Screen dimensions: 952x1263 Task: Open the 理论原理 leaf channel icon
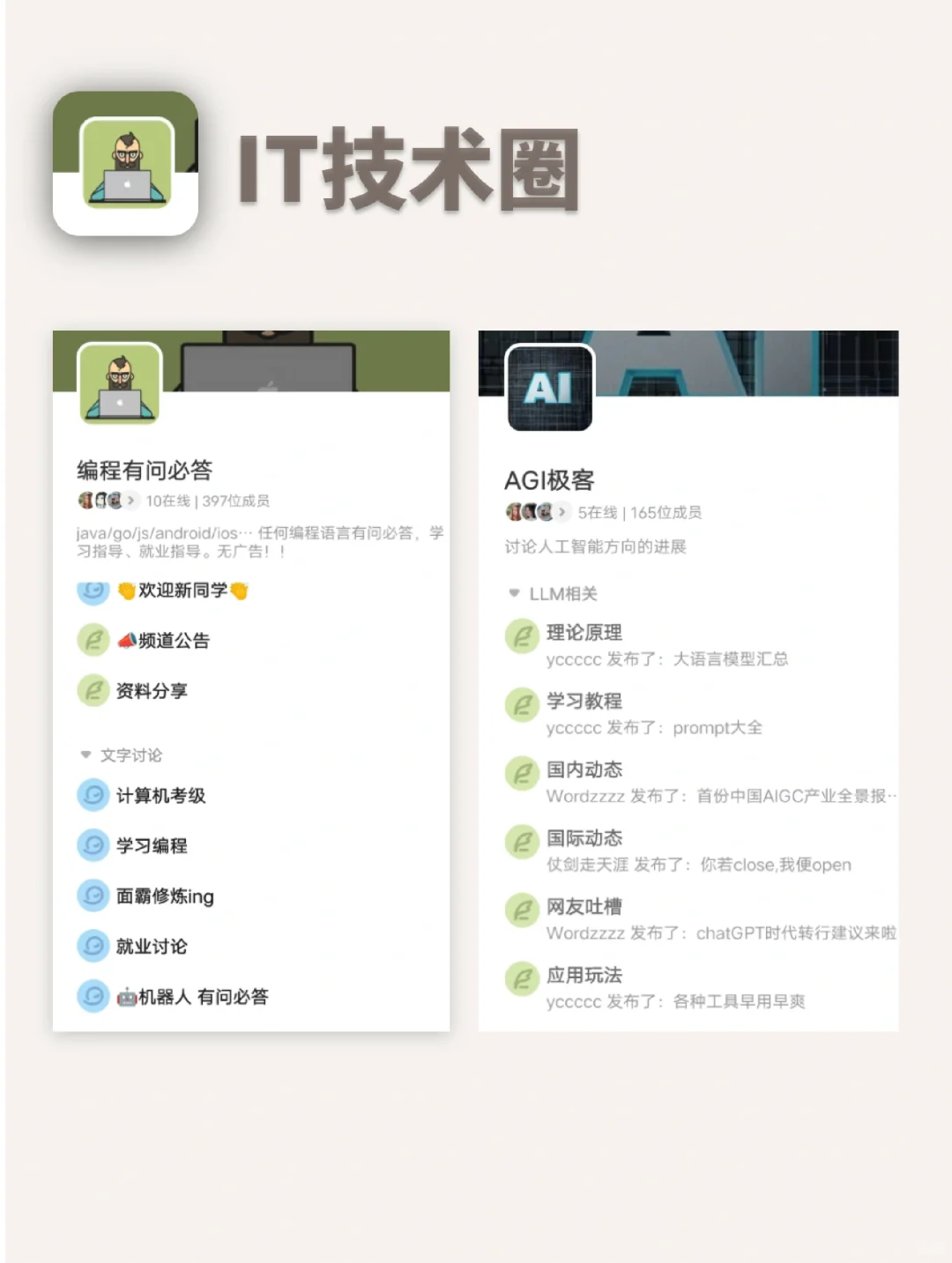click(x=522, y=635)
